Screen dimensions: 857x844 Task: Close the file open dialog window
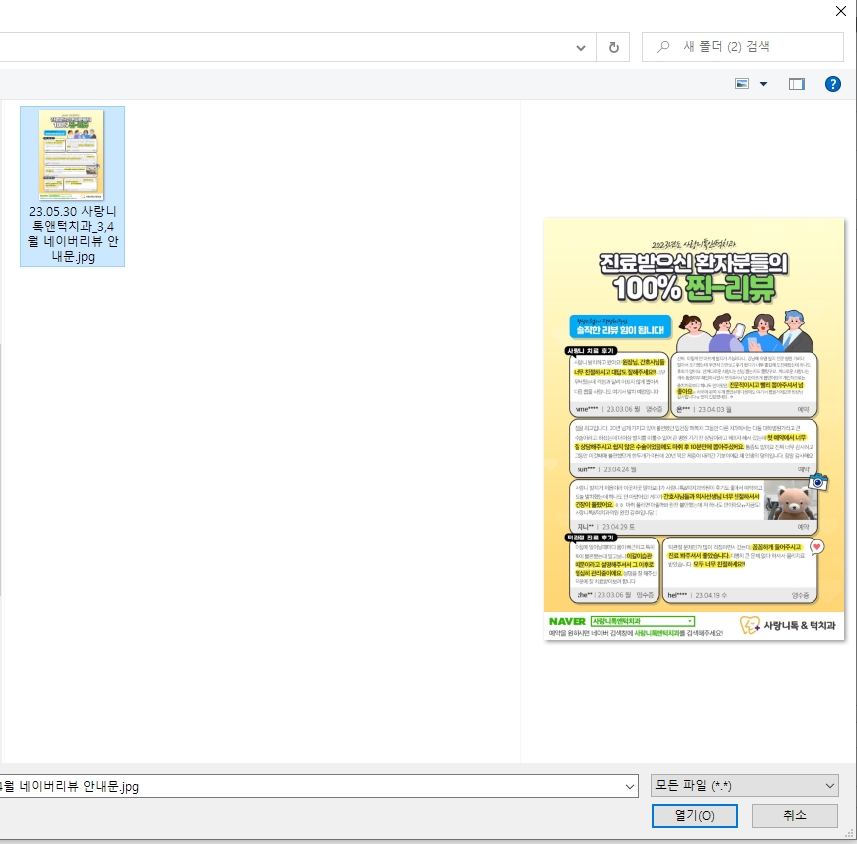[x=839, y=11]
